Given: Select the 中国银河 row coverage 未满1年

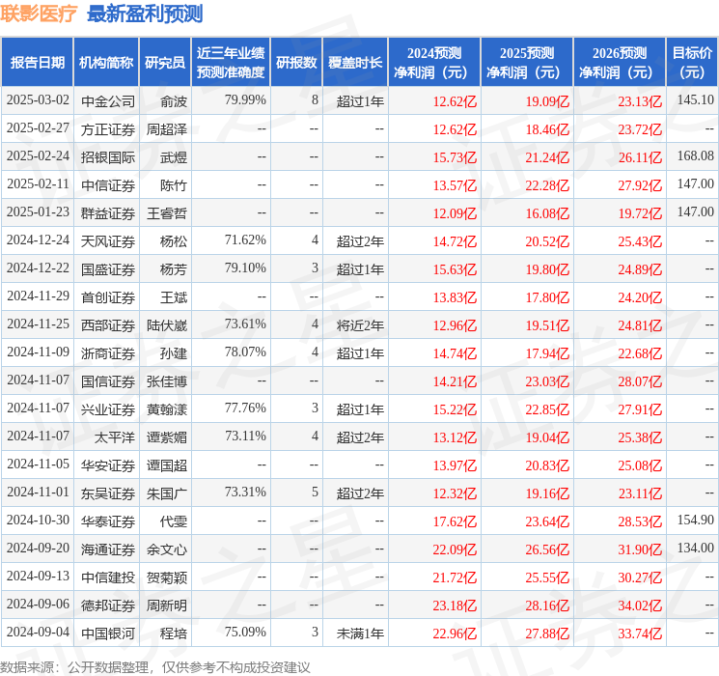Looking at the screenshot, I should coord(360,633).
